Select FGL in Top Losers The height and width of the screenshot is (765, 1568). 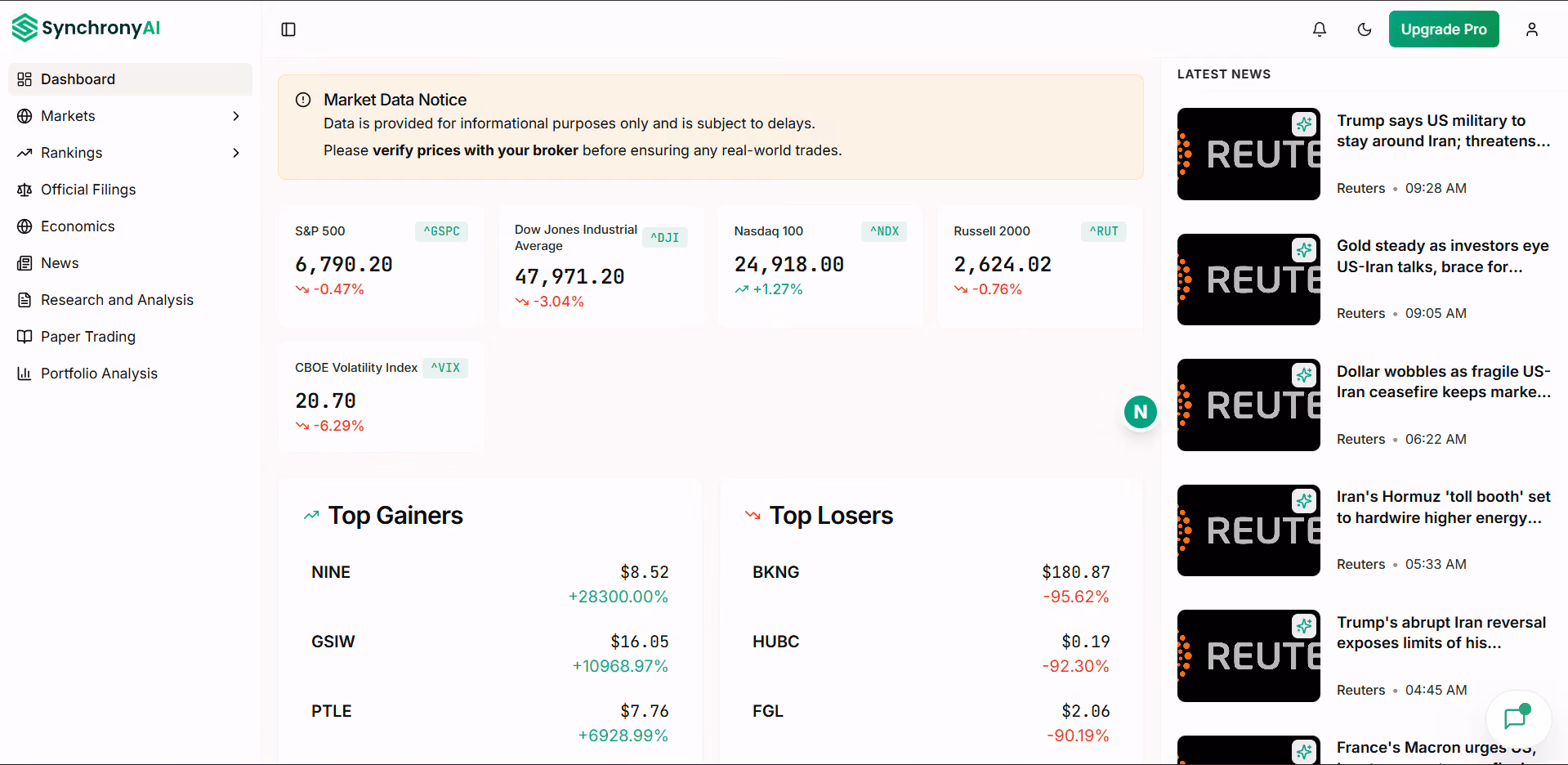[x=931, y=723]
